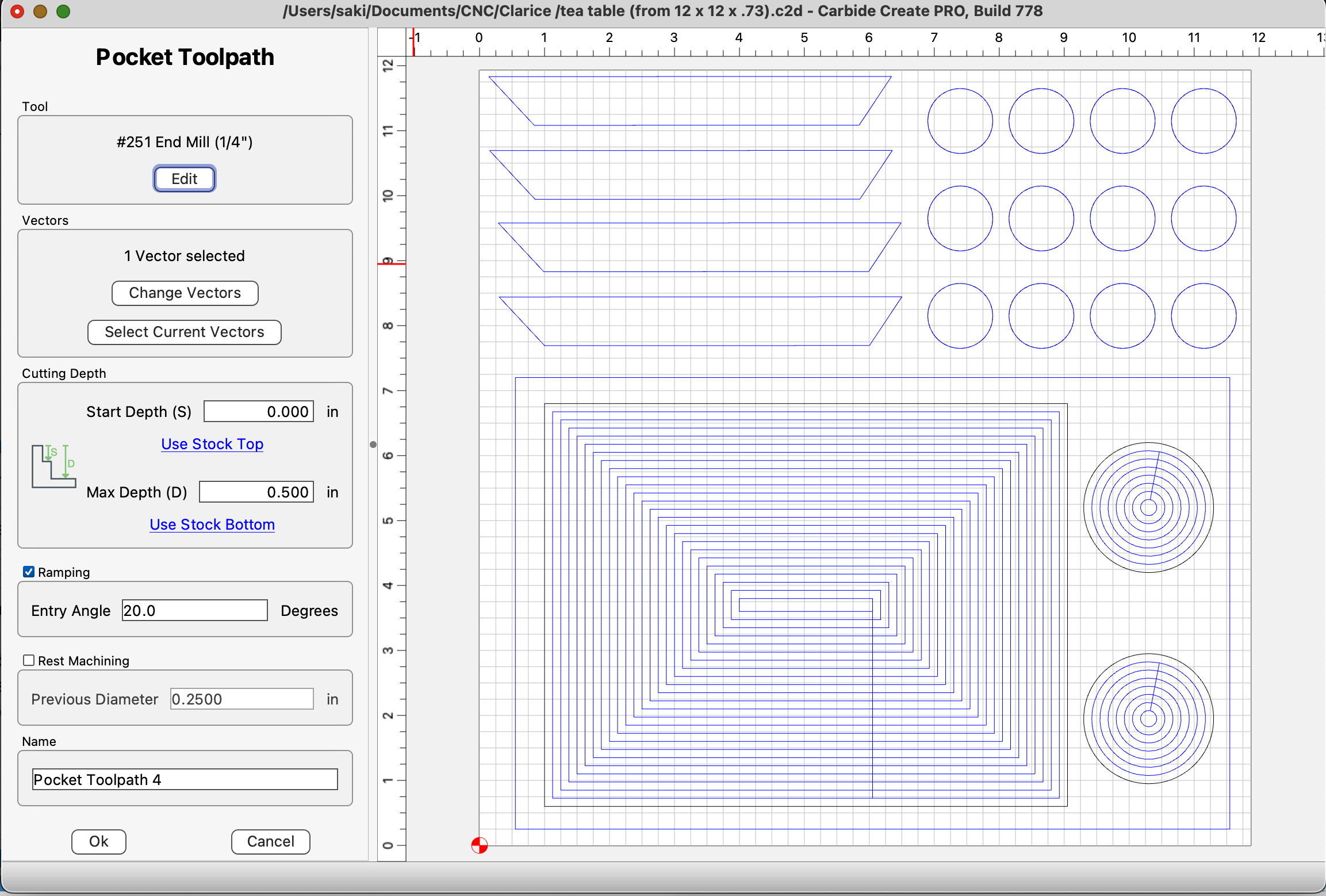Disable the Ramping checkbox
This screenshot has width=1326, height=896.
(28, 572)
